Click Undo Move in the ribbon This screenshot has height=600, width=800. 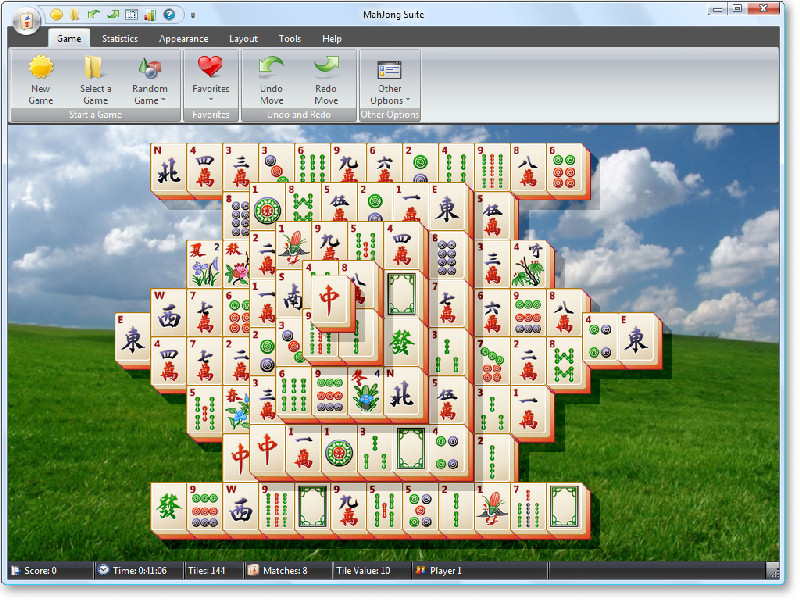[271, 79]
